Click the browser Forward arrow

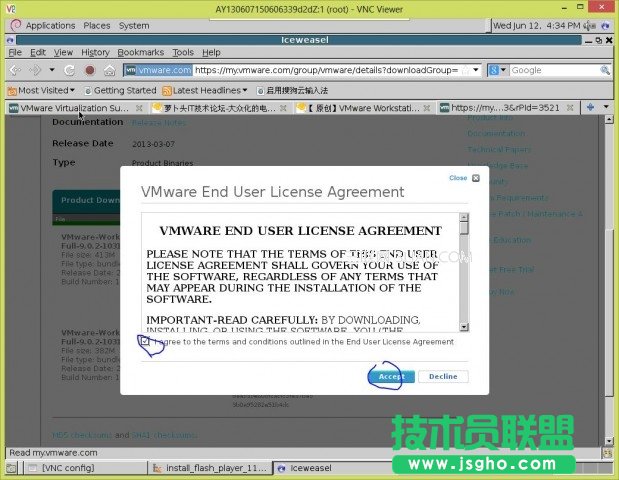click(x=36, y=70)
